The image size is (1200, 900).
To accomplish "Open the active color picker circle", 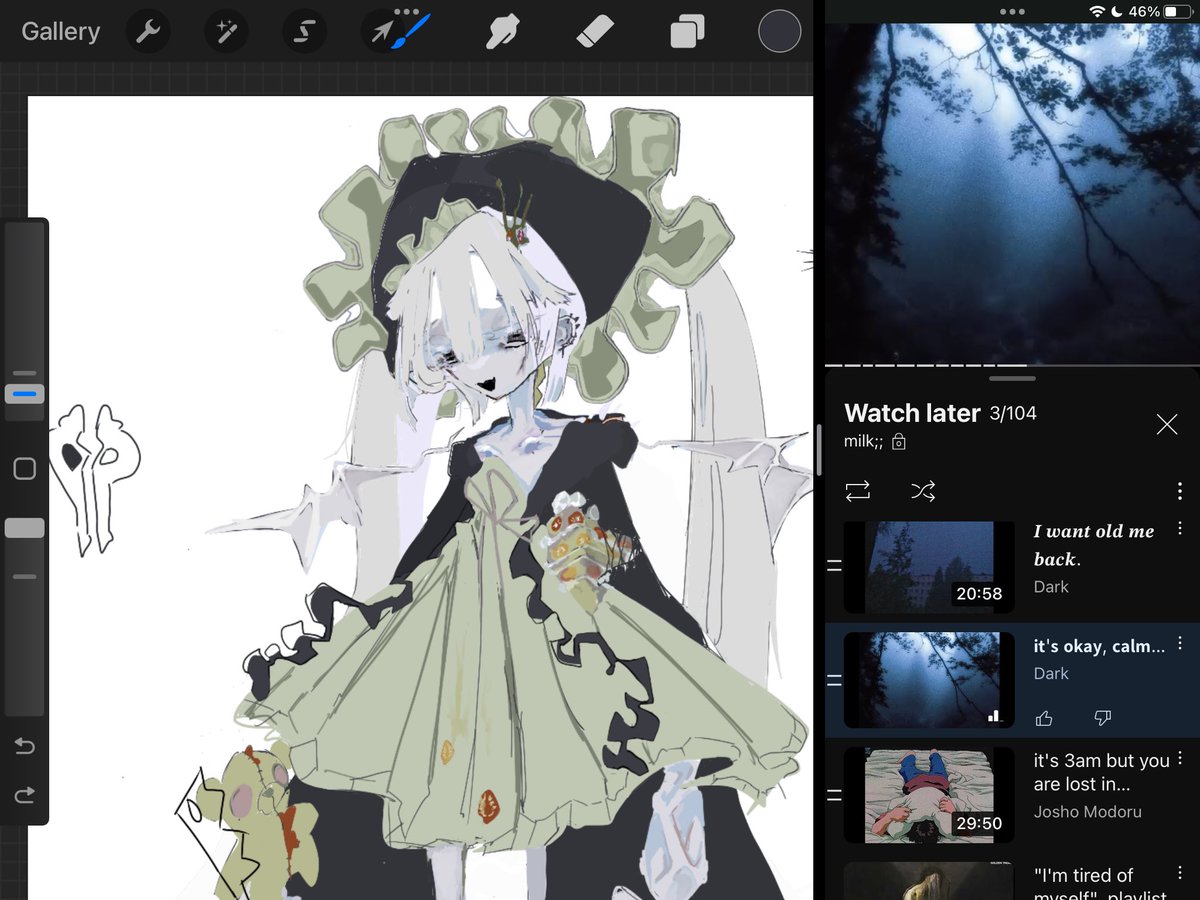I will click(780, 31).
